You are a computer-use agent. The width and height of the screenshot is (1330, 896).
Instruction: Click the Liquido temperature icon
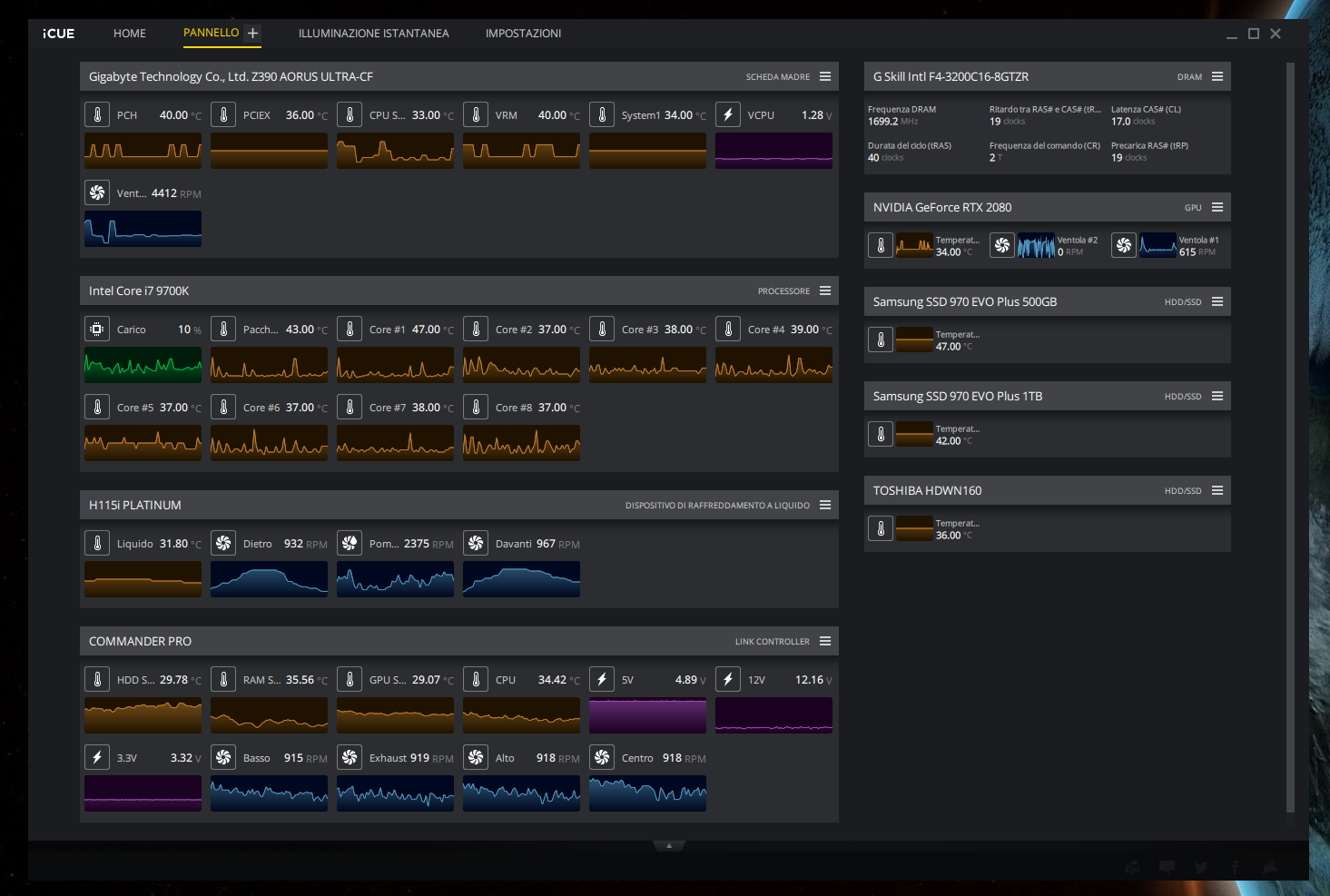point(97,543)
